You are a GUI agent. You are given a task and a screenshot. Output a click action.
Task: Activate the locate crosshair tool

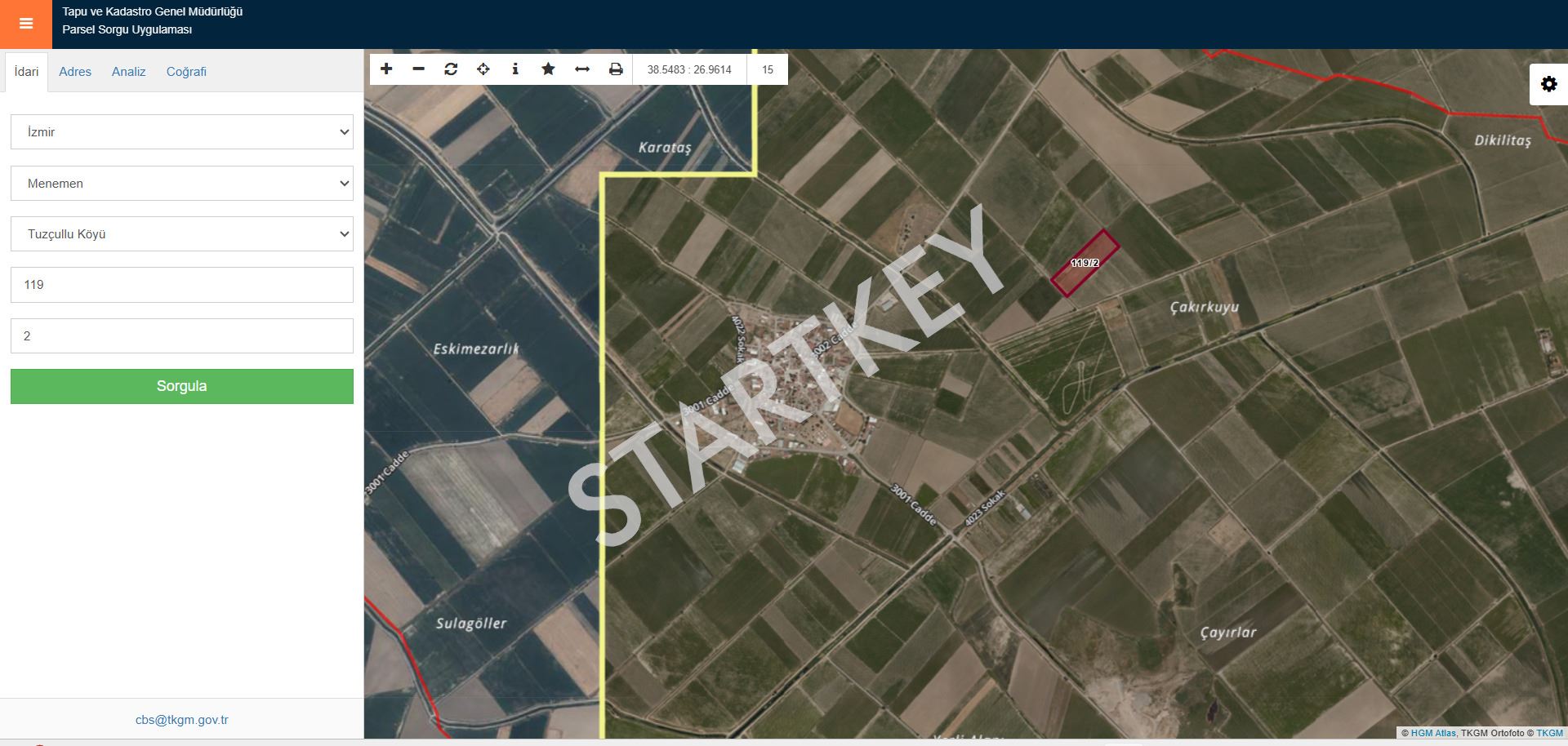(x=483, y=69)
